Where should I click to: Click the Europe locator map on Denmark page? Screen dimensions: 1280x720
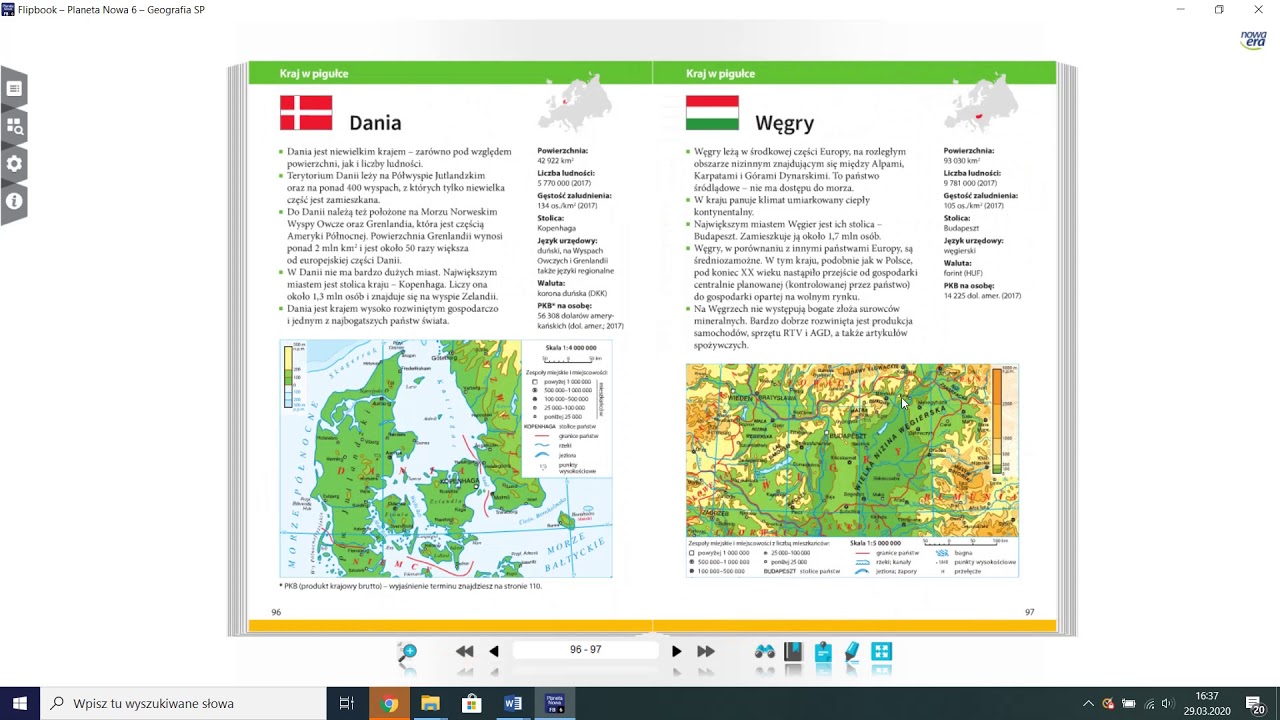(575, 102)
